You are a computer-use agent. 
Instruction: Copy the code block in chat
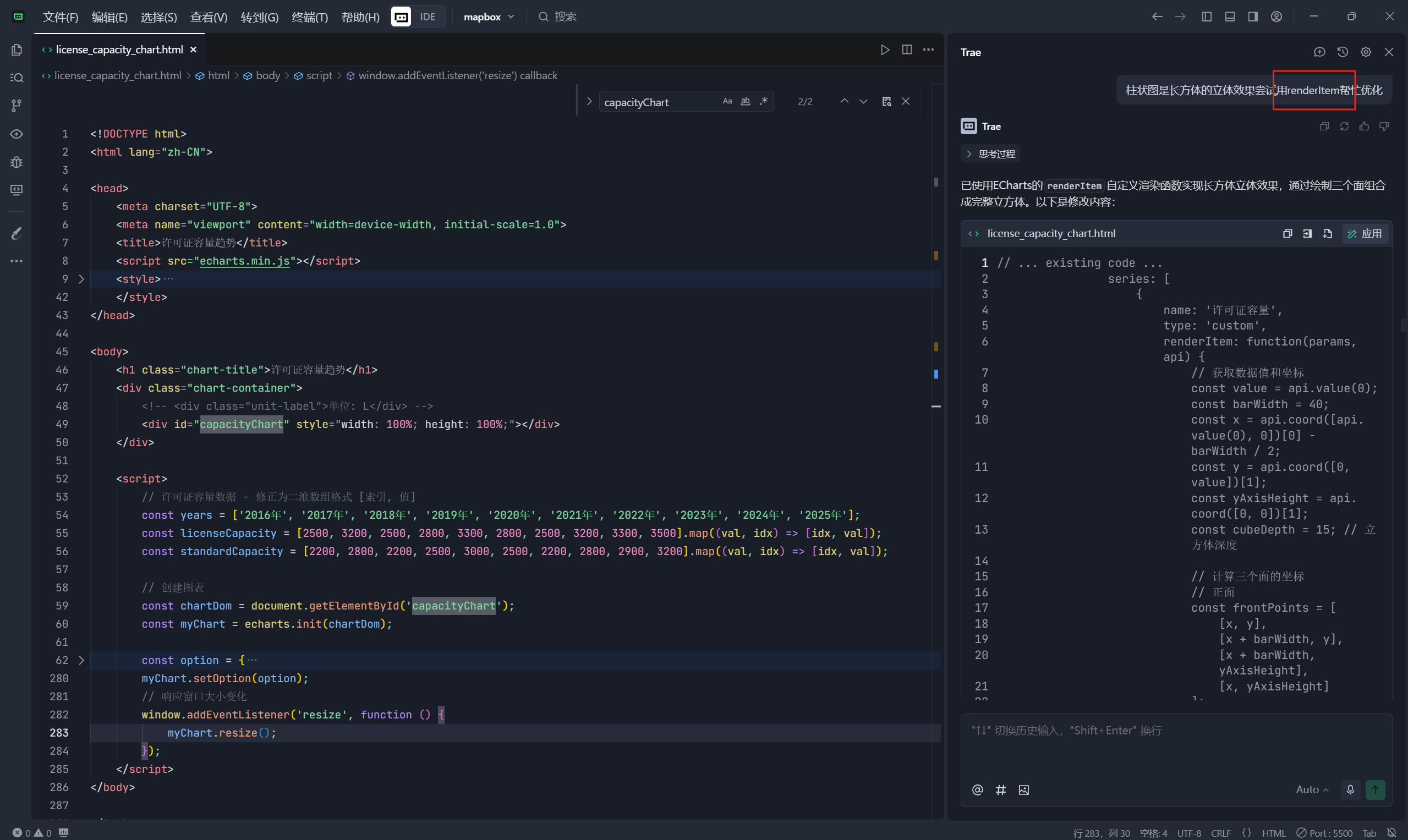(x=1288, y=234)
